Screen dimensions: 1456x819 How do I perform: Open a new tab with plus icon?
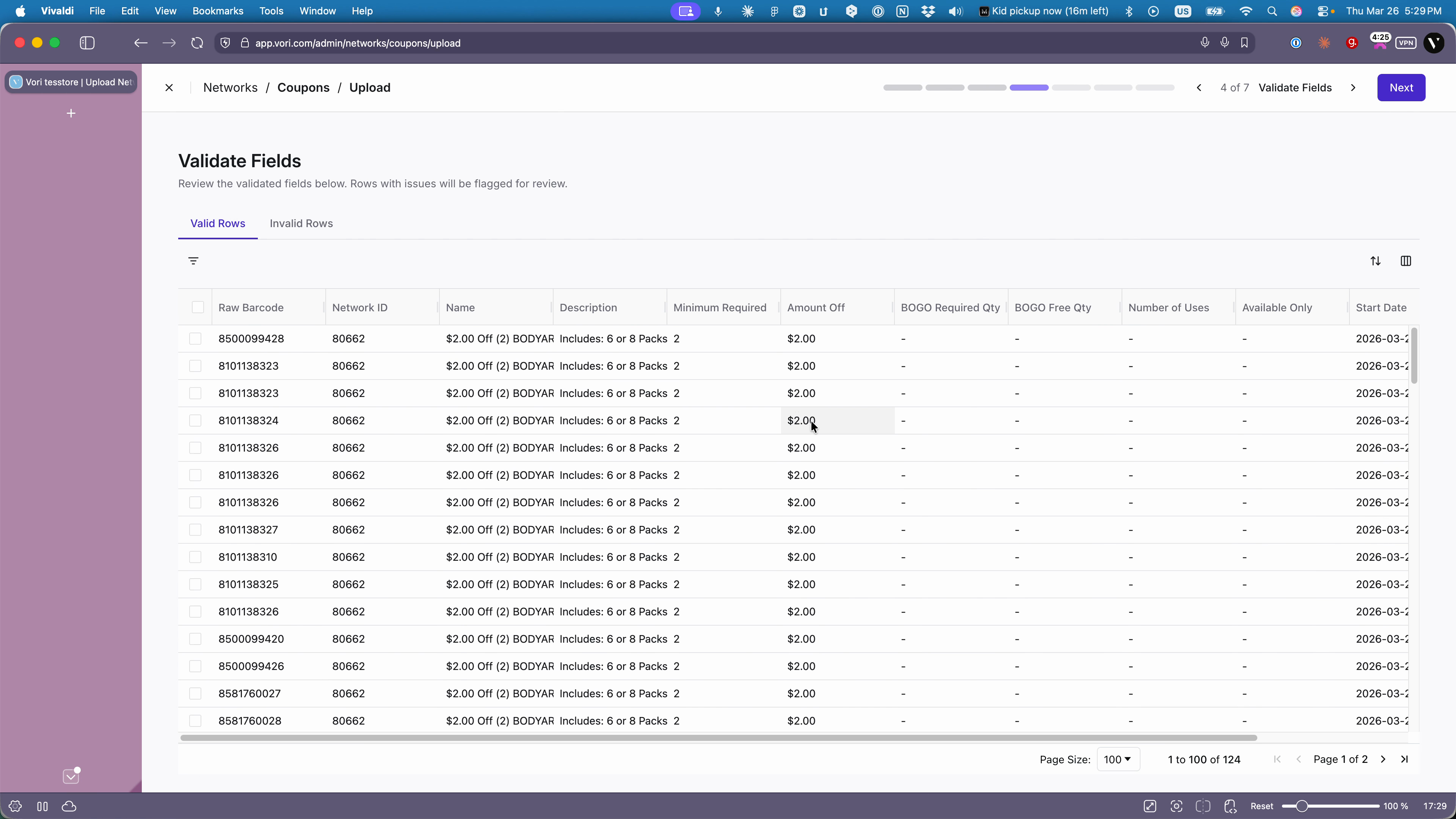[71, 114]
